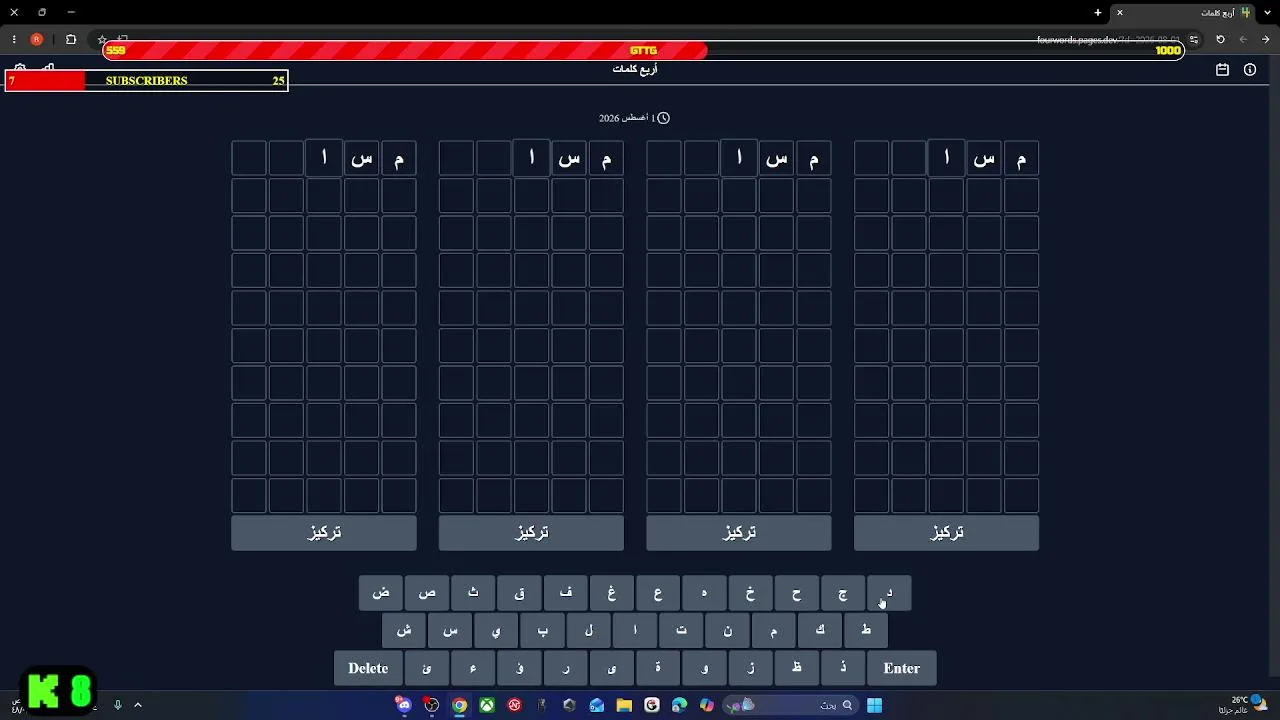This screenshot has width=1280, height=720.
Task: Tap the ي key on the keyboard
Action: [496, 630]
